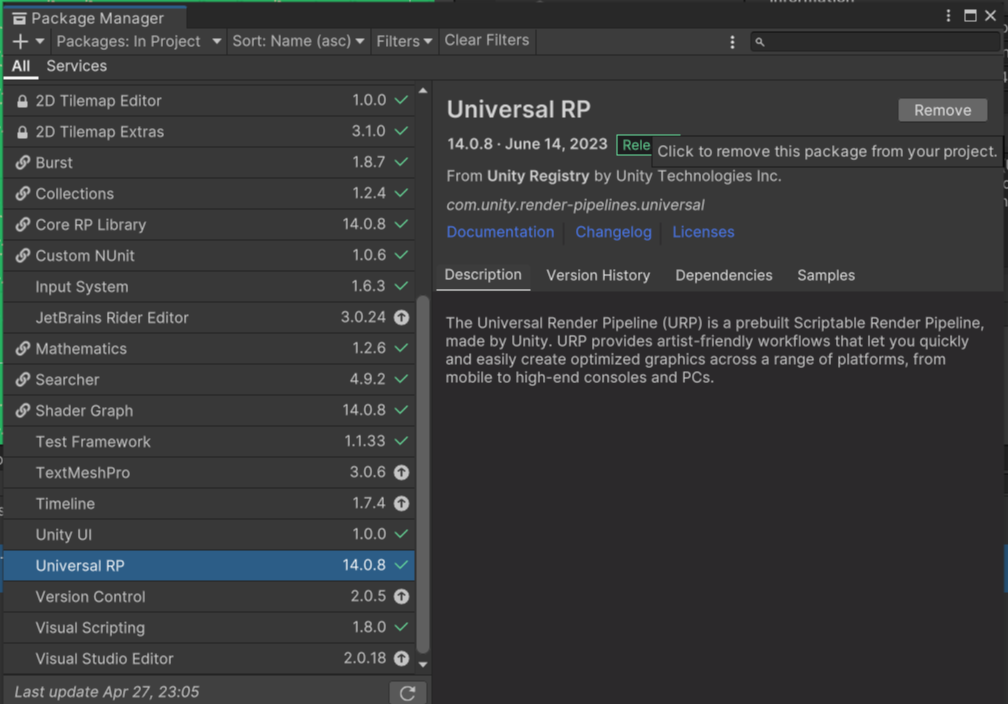Open the toolbar kebab menu beside search
Image resolution: width=1008 pixels, height=704 pixels.
coord(732,42)
